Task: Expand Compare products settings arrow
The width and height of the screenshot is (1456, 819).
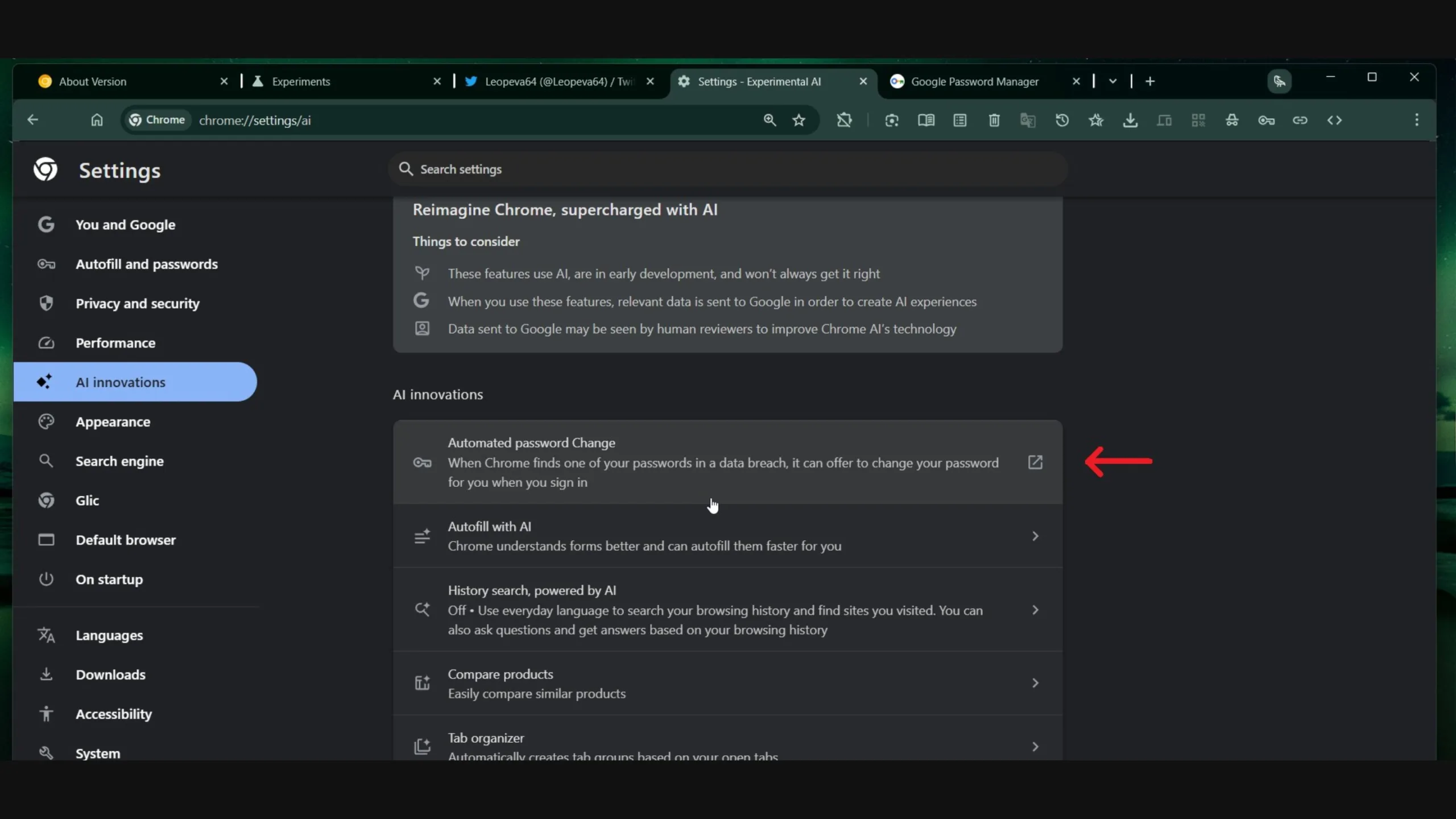Action: 1035,682
